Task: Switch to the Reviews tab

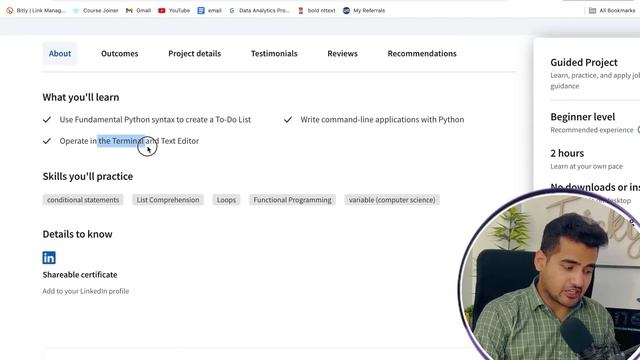Action: (342, 53)
